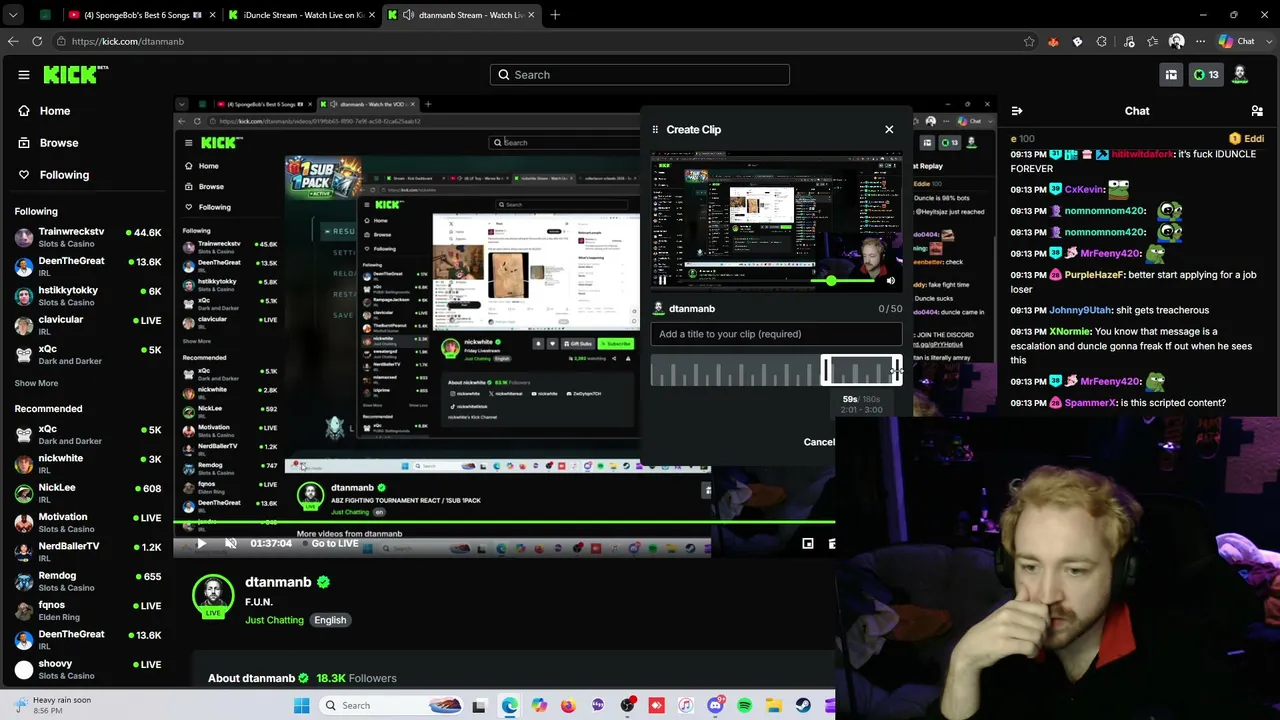Open the Kick hamburger sidebar menu
This screenshot has width=1280, height=720.
[24, 75]
